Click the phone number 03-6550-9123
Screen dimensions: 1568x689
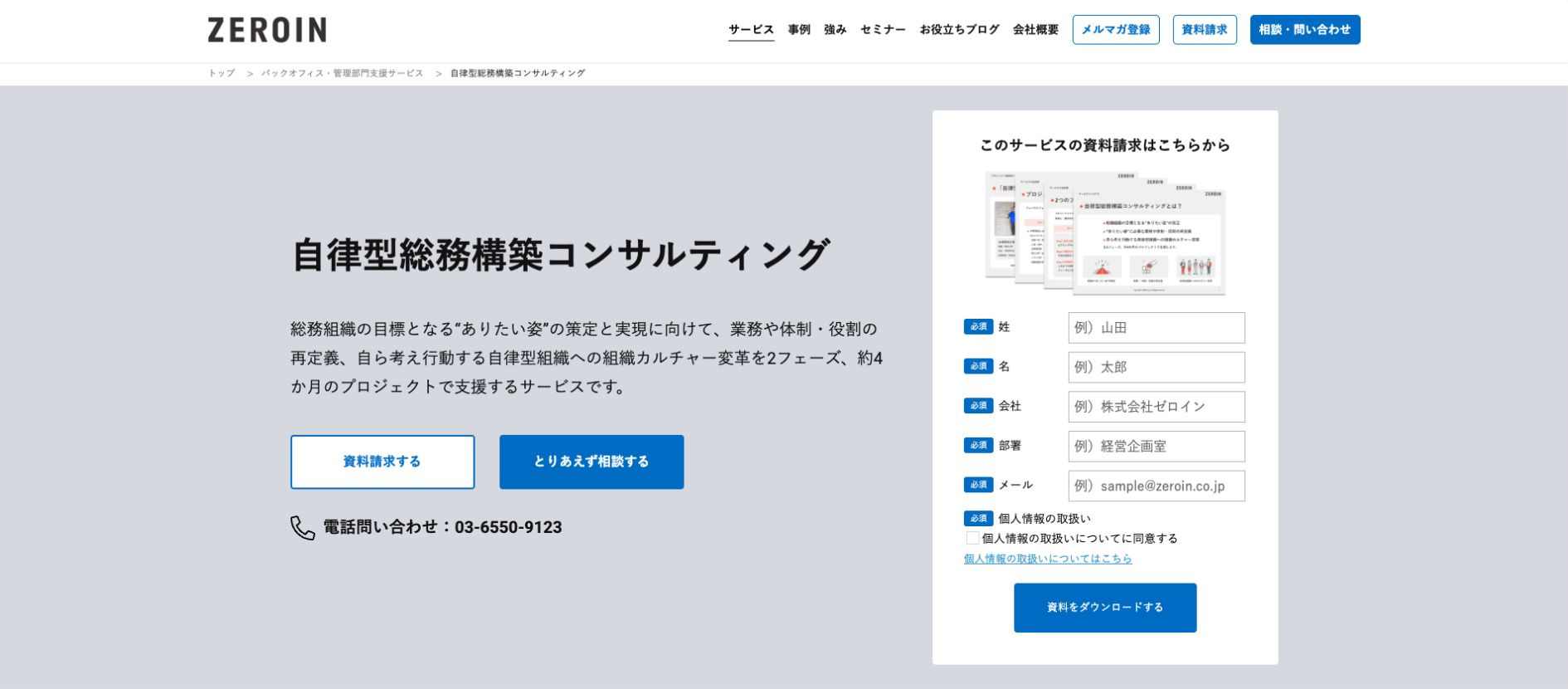pyautogui.click(x=509, y=527)
